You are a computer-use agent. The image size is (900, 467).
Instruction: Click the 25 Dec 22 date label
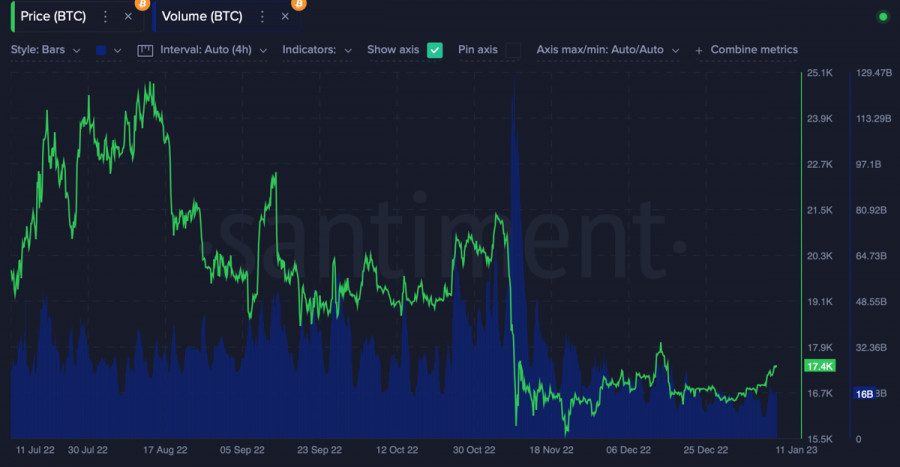pyautogui.click(x=705, y=450)
